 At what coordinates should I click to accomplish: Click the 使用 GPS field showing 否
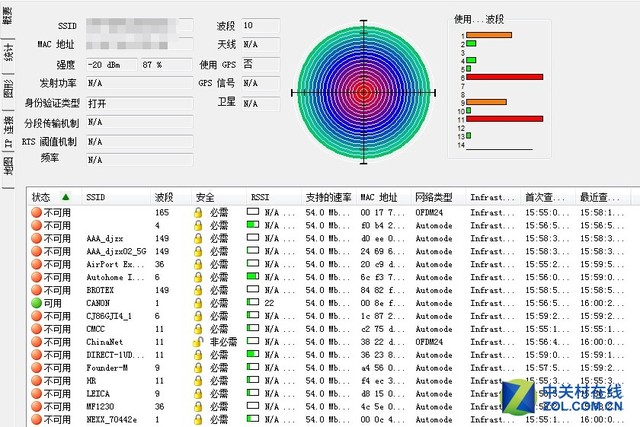[x=261, y=64]
